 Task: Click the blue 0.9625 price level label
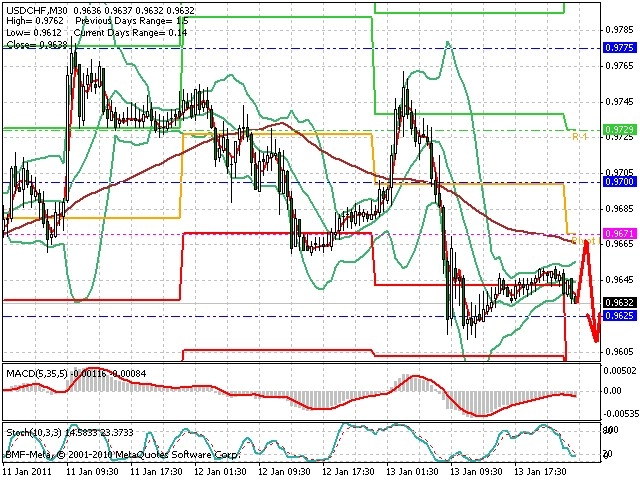tap(620, 316)
